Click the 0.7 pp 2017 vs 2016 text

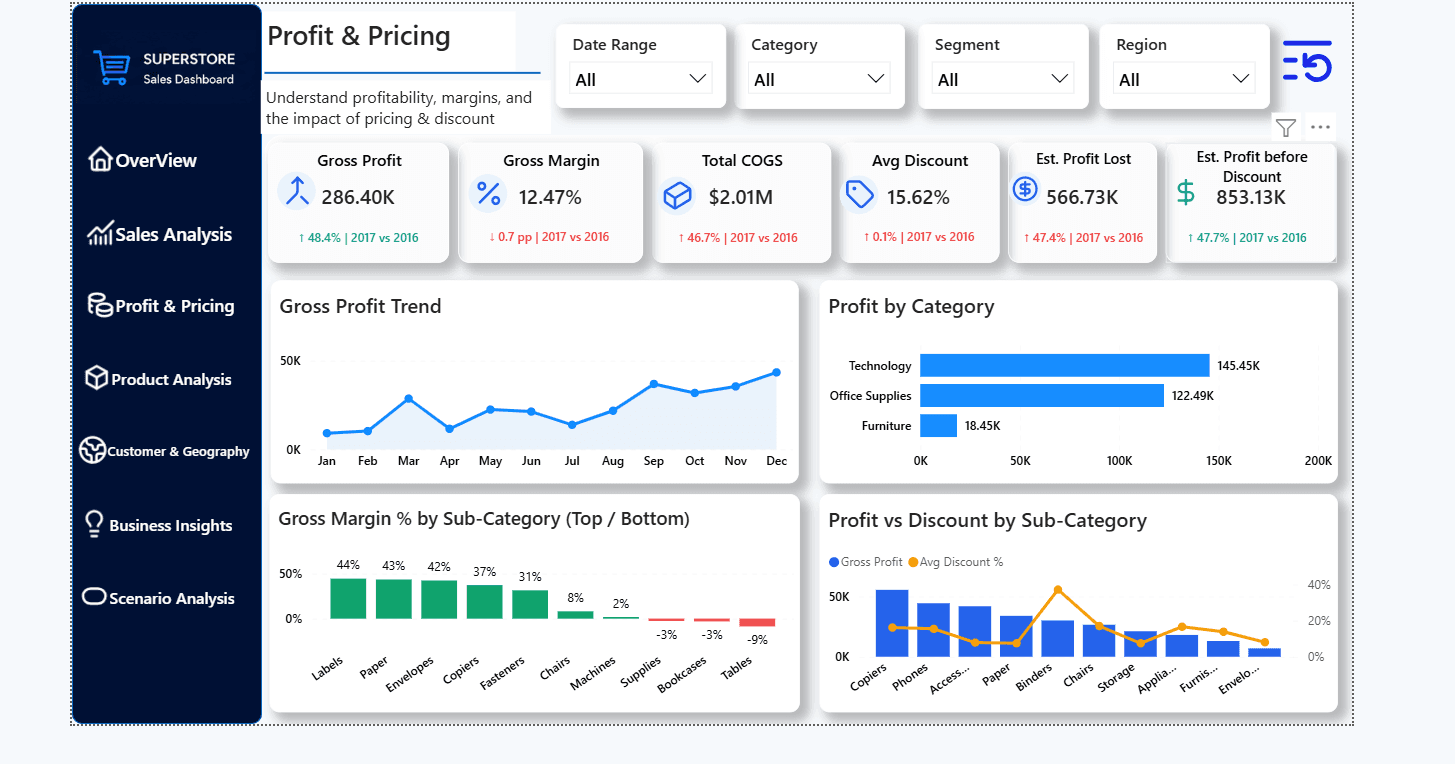tap(549, 237)
